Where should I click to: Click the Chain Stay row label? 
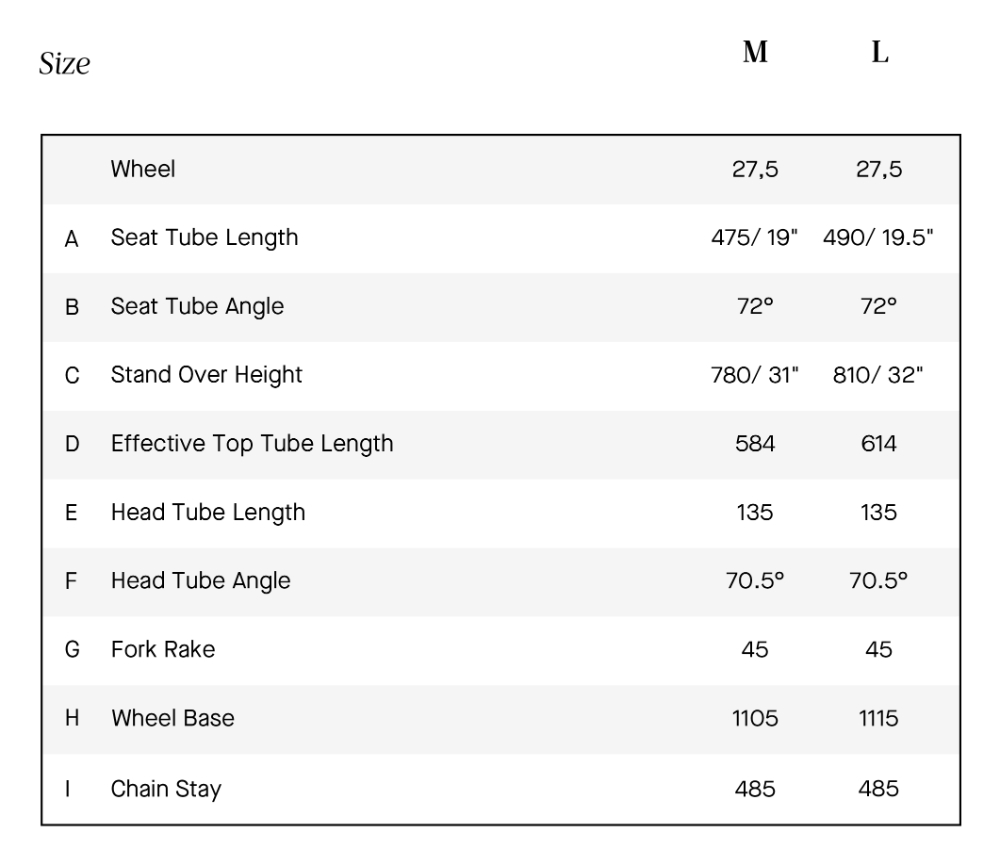[x=166, y=788]
